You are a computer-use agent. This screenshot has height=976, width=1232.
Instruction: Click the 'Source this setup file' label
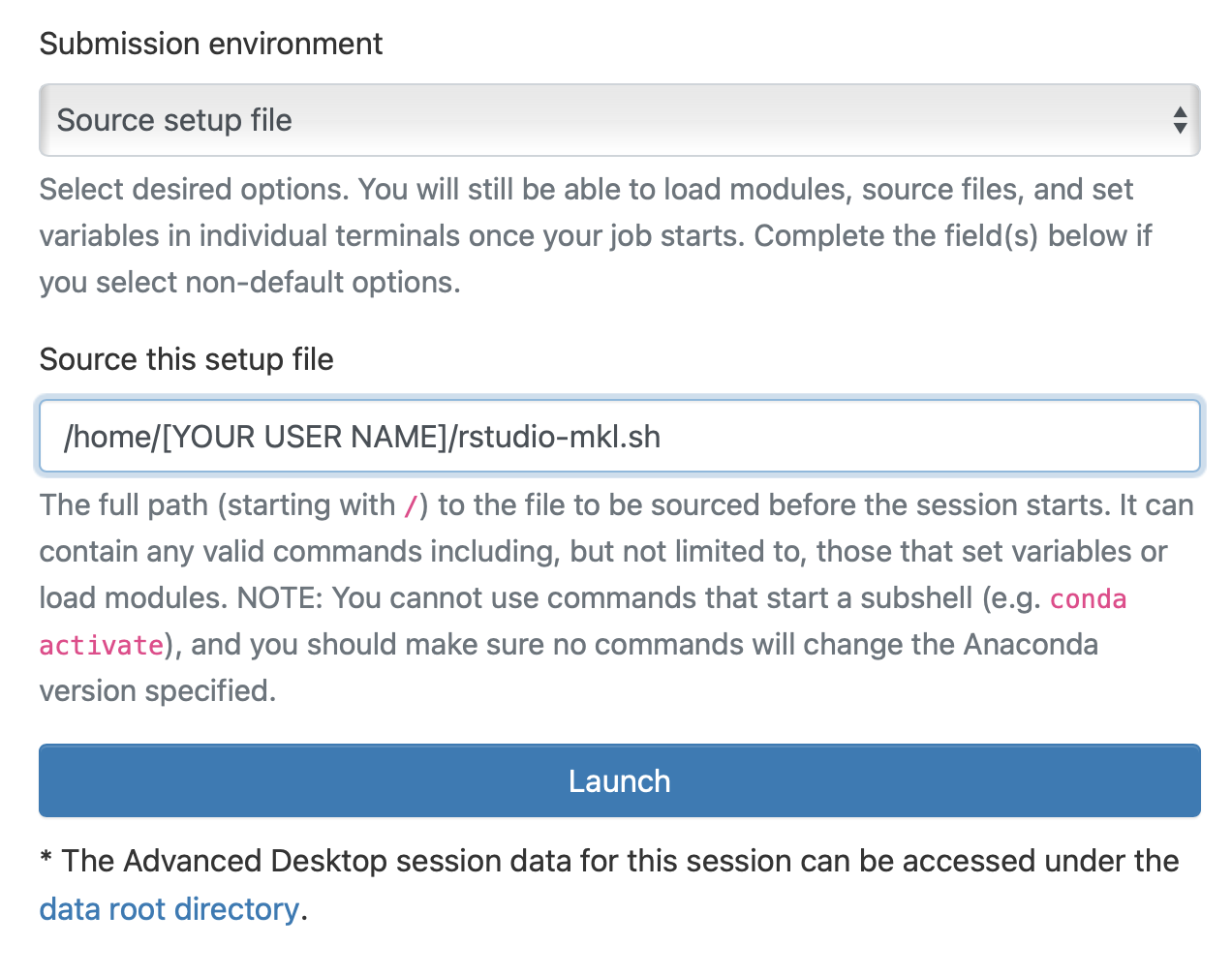186,359
